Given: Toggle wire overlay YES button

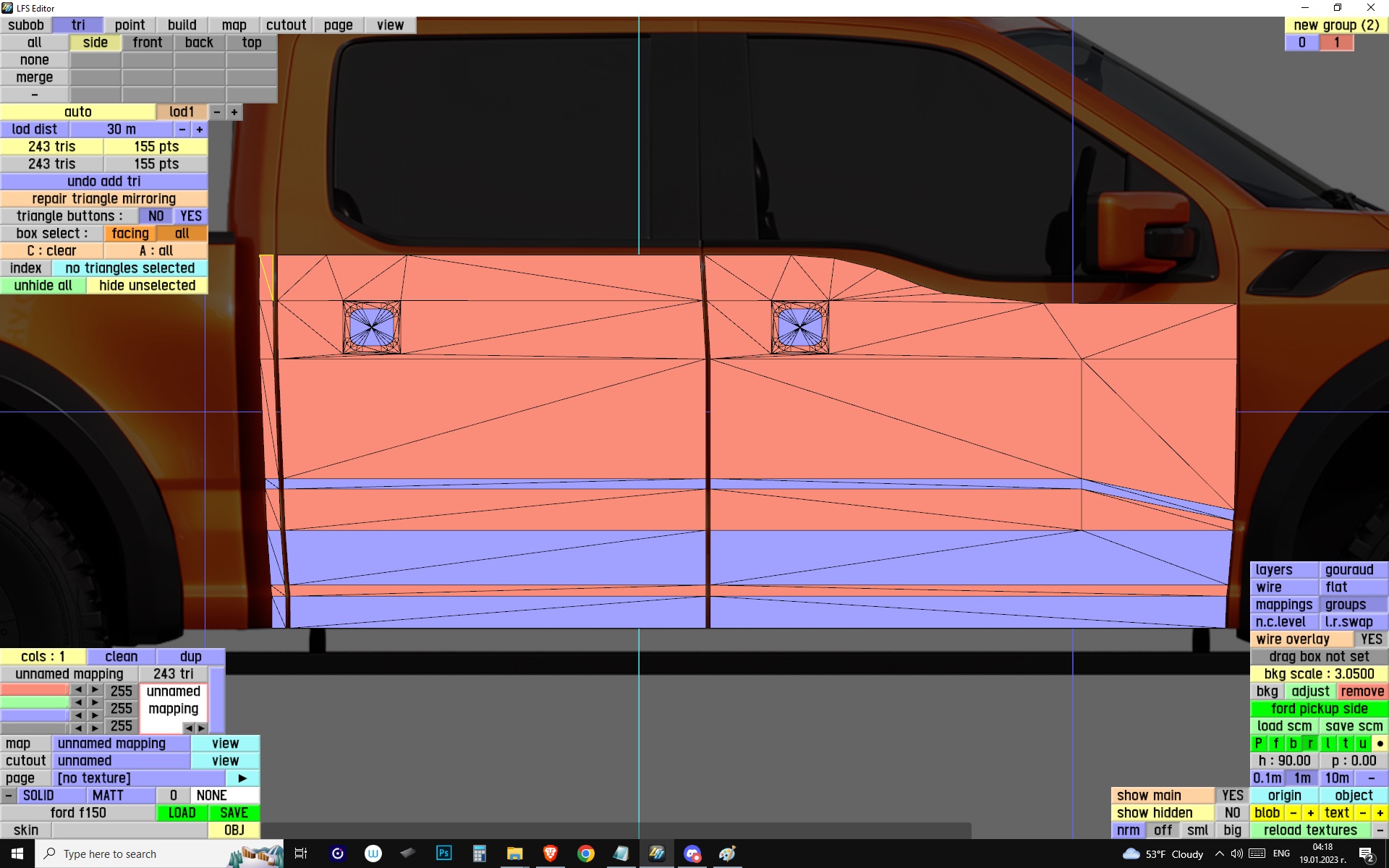Looking at the screenshot, I should pos(1371,639).
